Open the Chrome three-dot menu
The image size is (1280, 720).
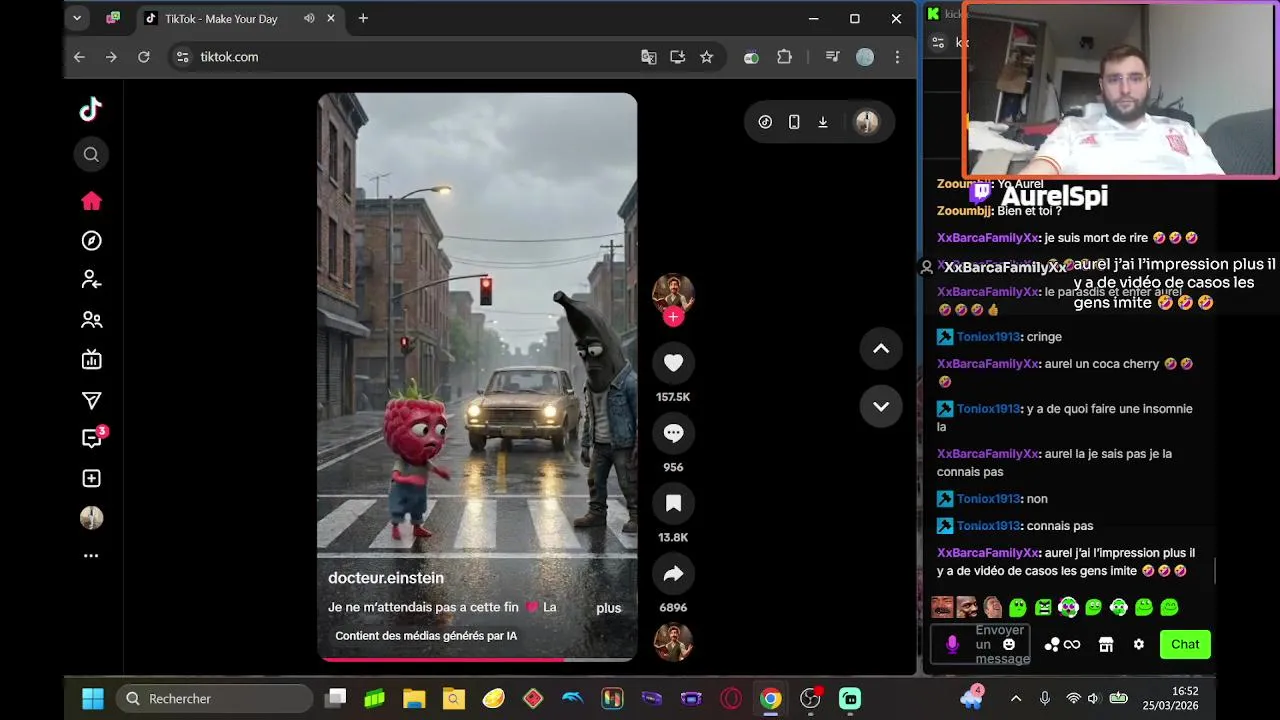[x=897, y=57]
